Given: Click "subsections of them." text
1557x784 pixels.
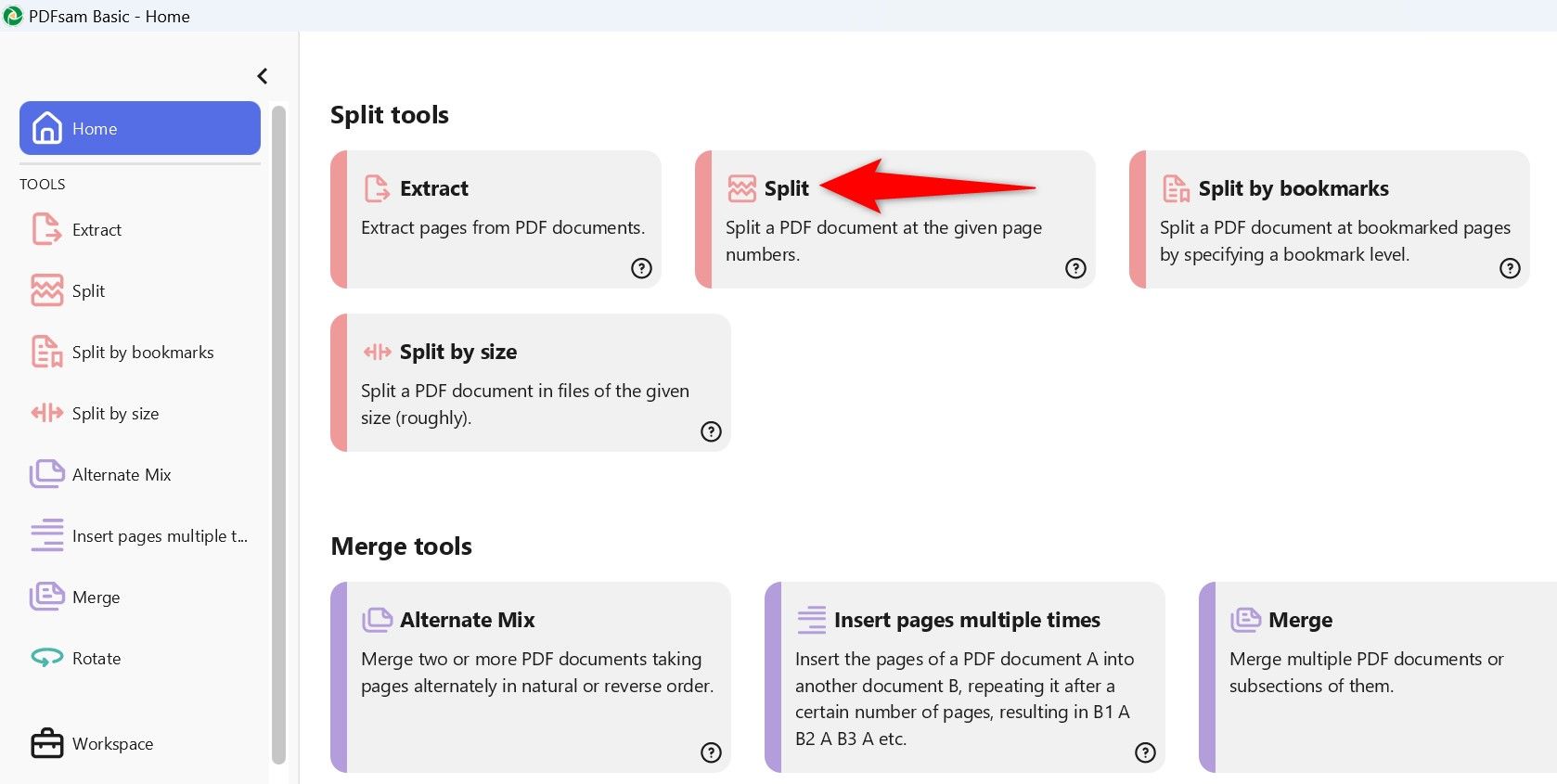Looking at the screenshot, I should click(1311, 686).
